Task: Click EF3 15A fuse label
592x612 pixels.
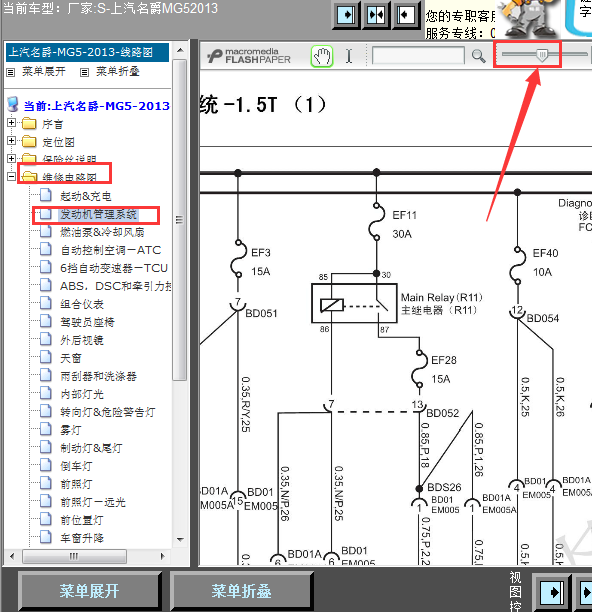Action: click(x=261, y=262)
